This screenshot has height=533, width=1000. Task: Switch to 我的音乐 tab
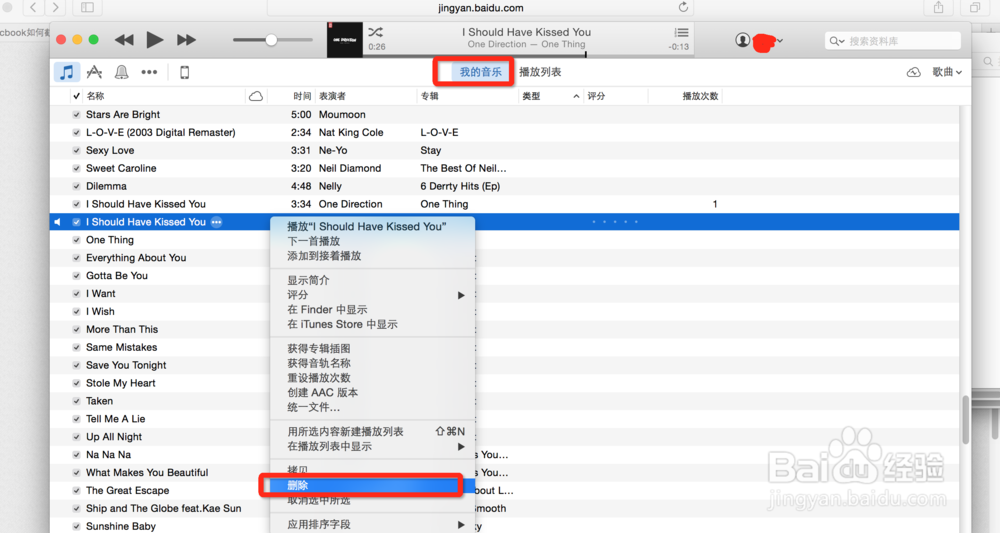pyautogui.click(x=480, y=72)
